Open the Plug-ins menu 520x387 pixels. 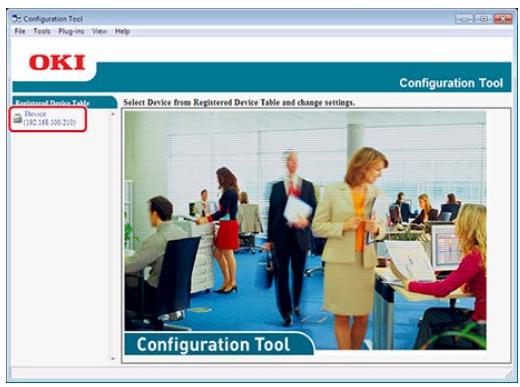pyautogui.click(x=71, y=31)
